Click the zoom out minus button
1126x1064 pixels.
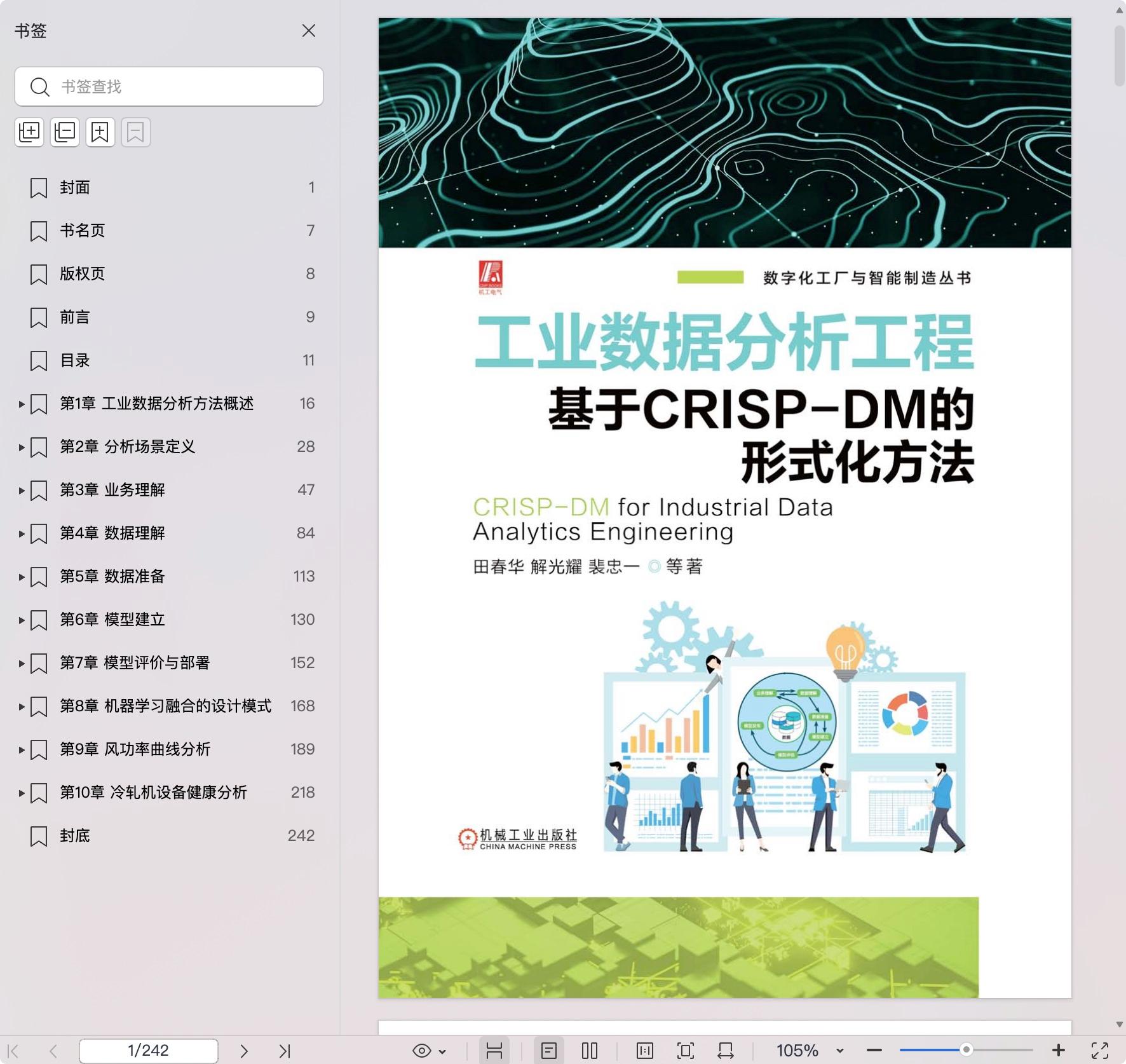click(874, 1051)
